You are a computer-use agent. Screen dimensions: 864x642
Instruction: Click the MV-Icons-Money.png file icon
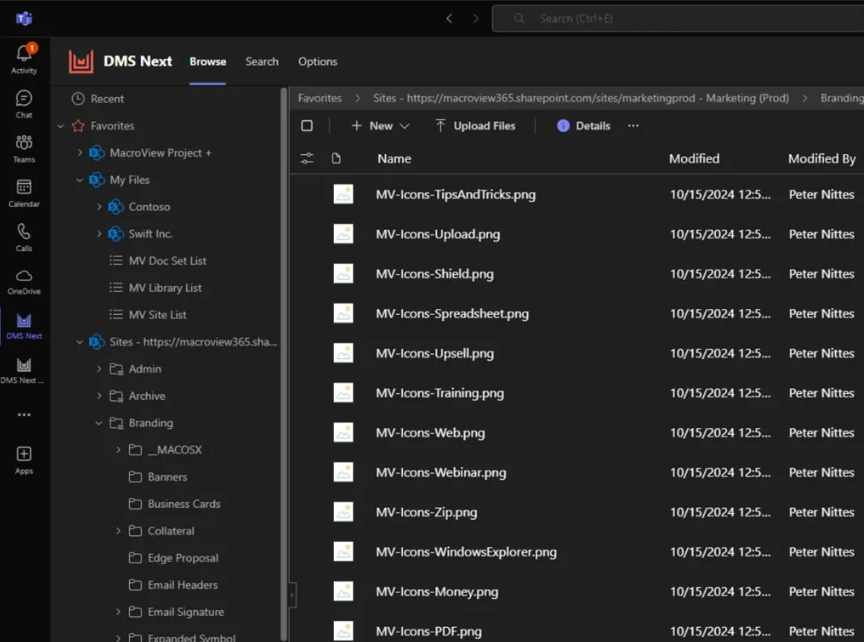click(x=343, y=591)
